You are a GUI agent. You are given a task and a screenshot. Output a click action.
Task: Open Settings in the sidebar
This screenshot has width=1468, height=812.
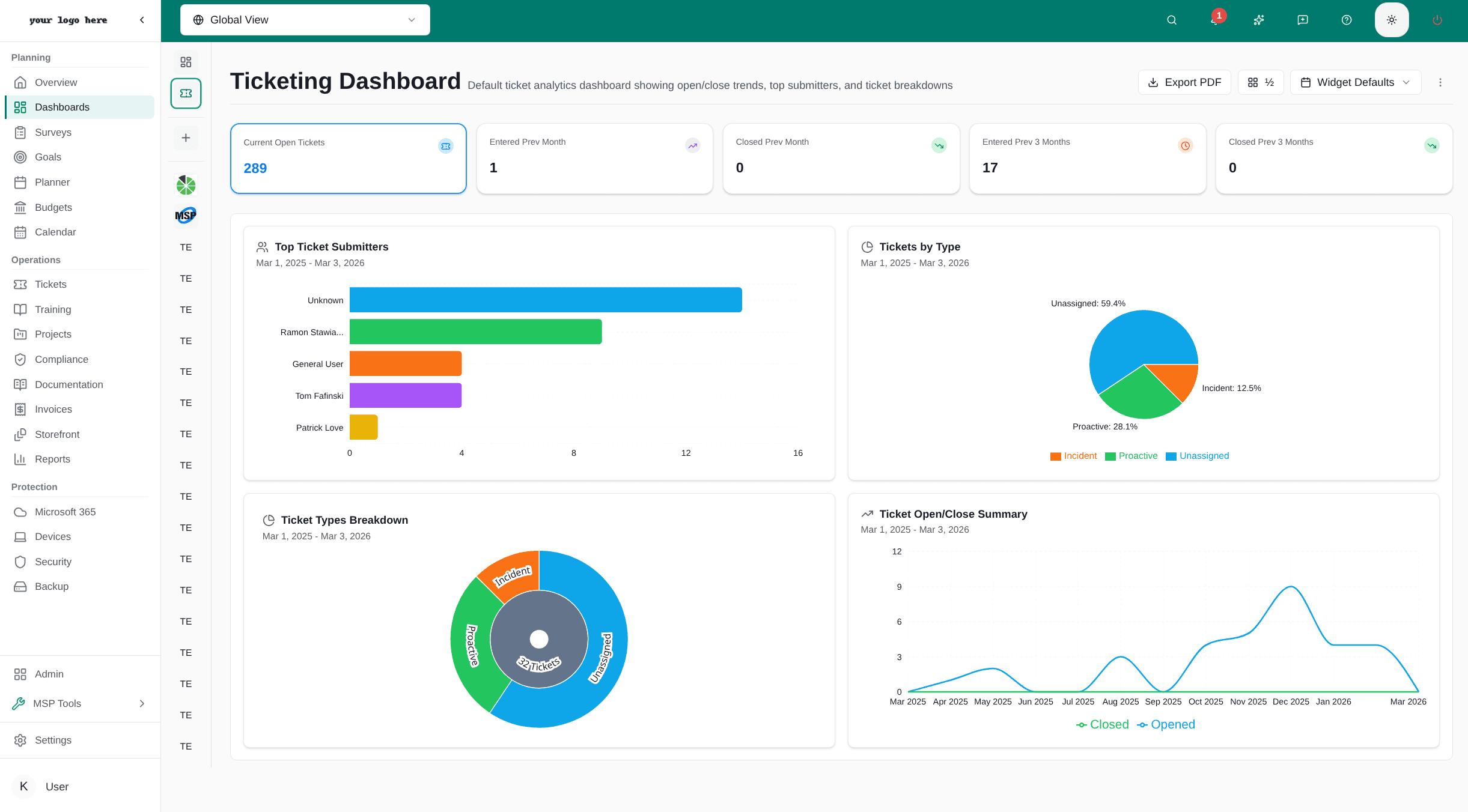pyautogui.click(x=53, y=740)
